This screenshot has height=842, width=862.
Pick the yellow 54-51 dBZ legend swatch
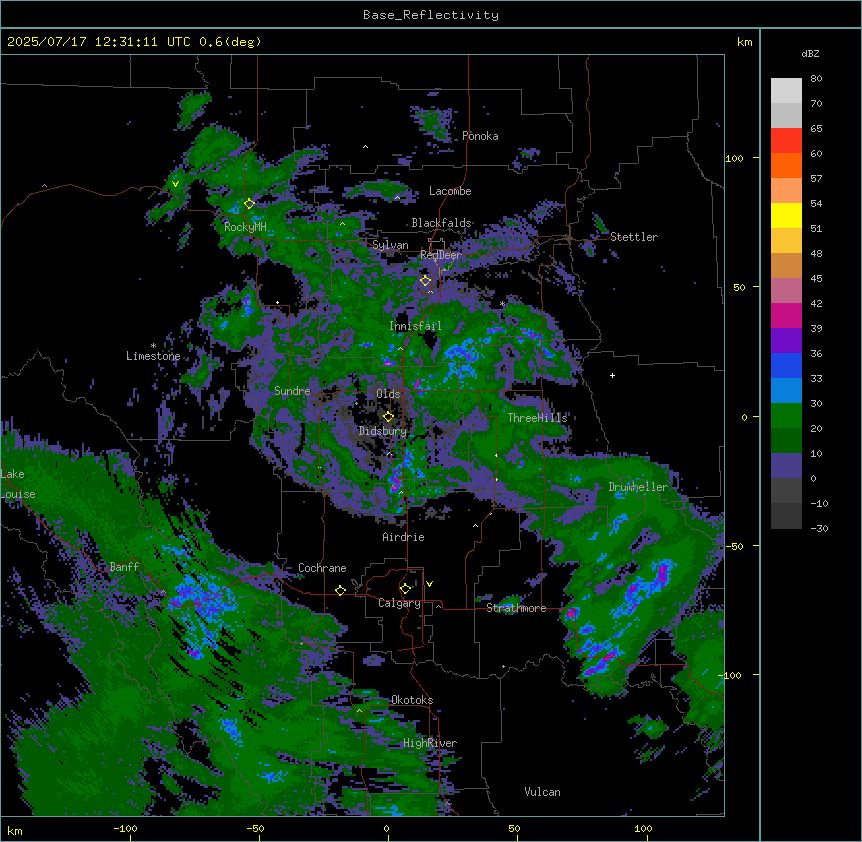(786, 216)
